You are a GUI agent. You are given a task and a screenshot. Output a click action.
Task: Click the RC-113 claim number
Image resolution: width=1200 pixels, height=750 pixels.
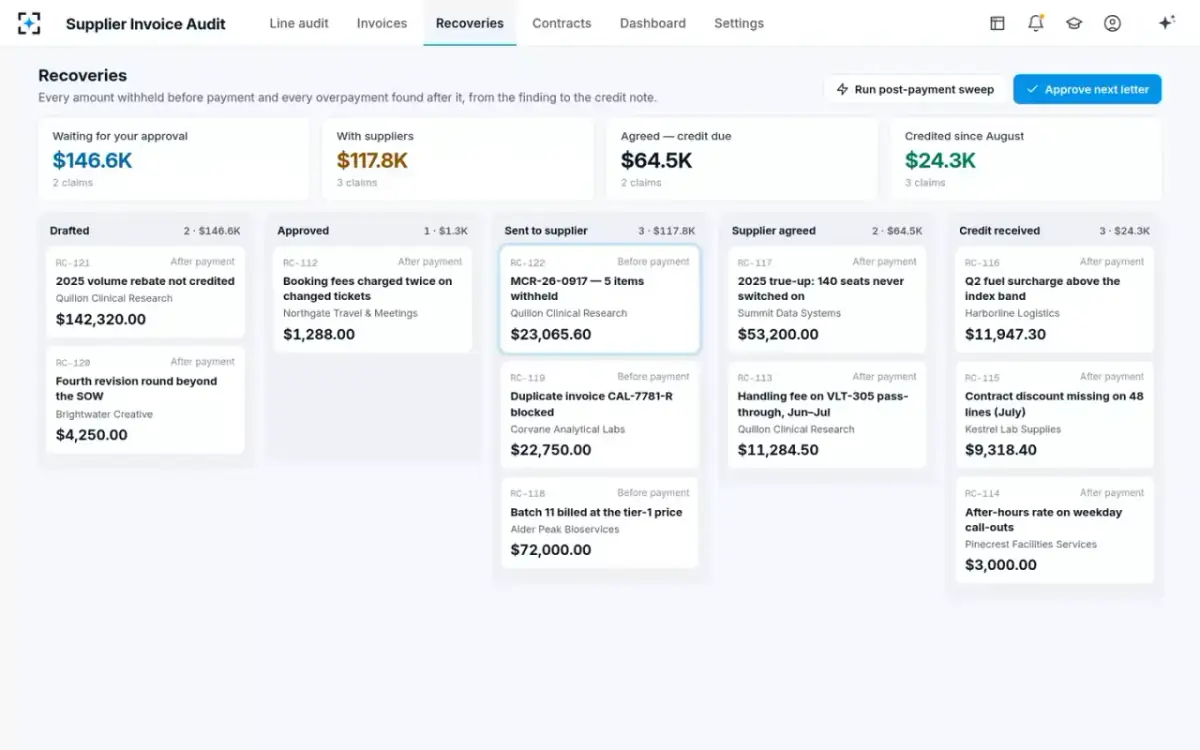tap(755, 378)
